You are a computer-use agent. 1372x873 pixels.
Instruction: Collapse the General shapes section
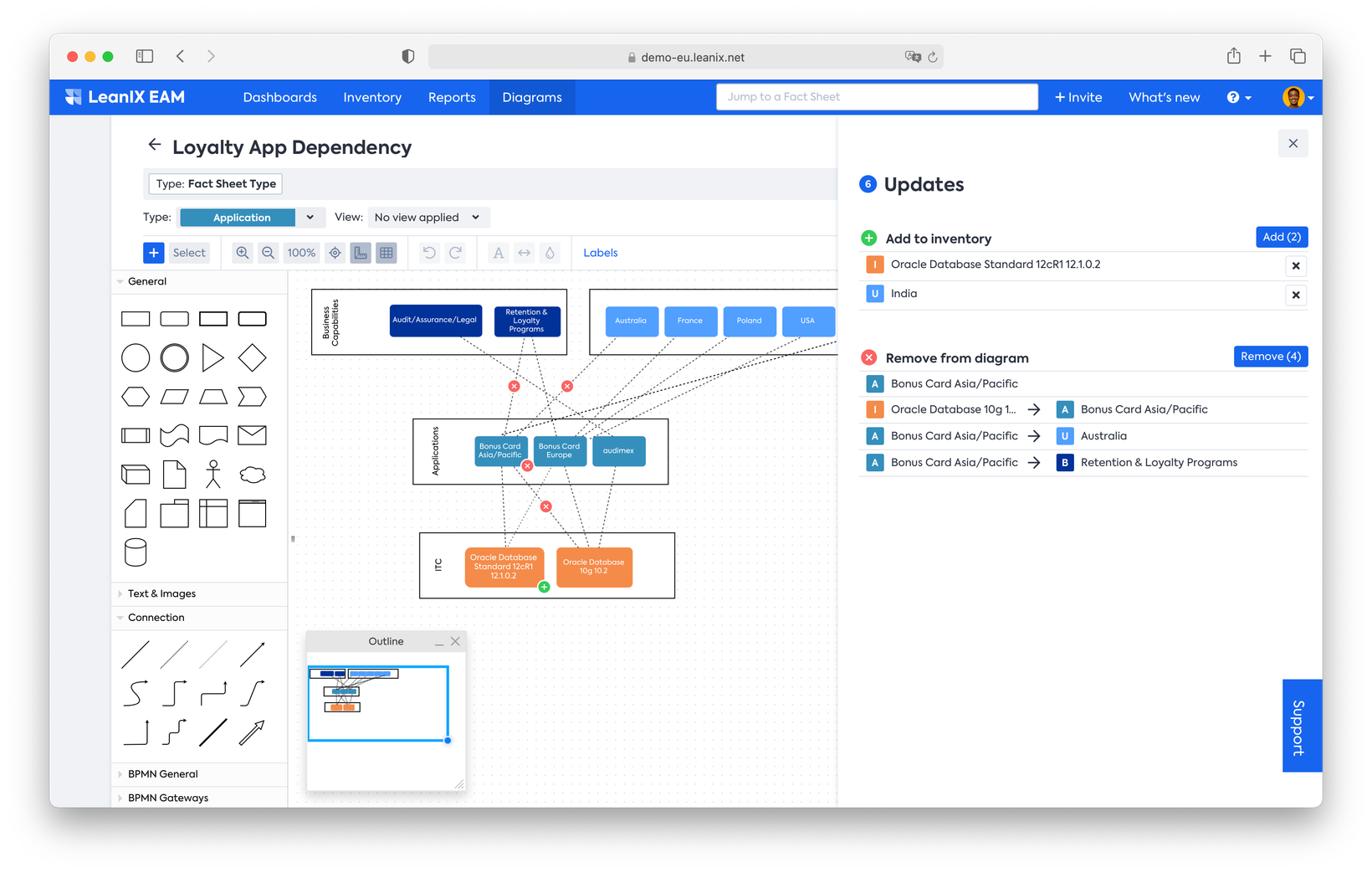[x=147, y=281]
